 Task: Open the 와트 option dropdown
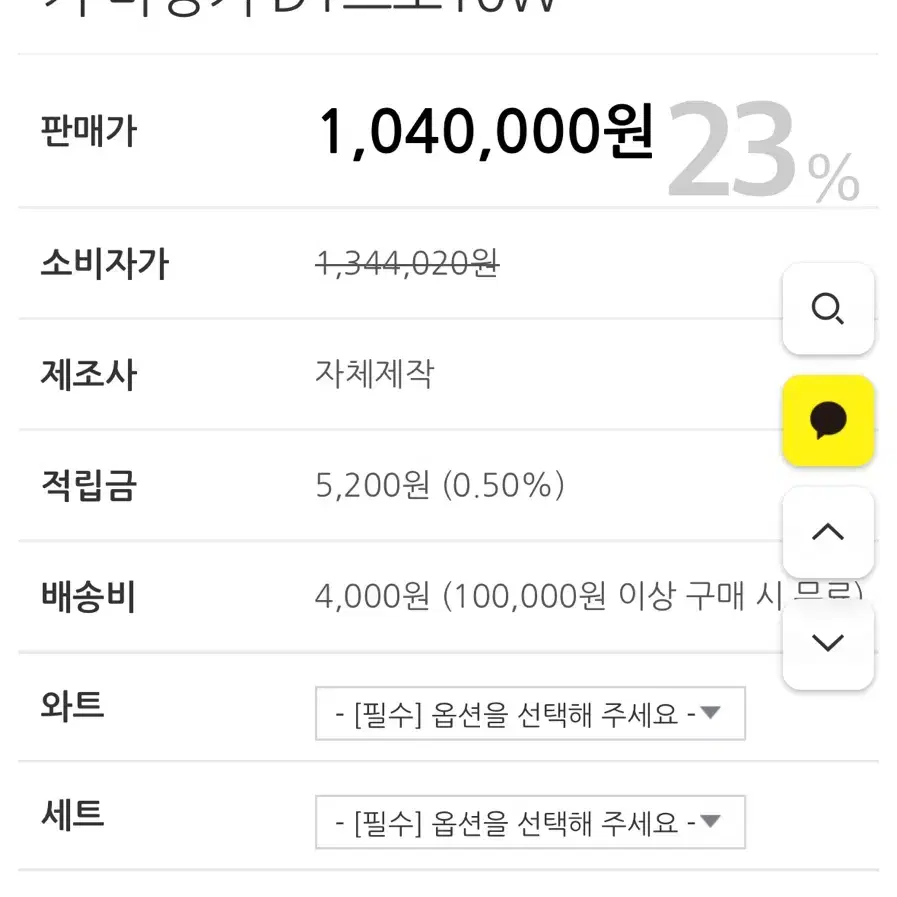point(530,713)
